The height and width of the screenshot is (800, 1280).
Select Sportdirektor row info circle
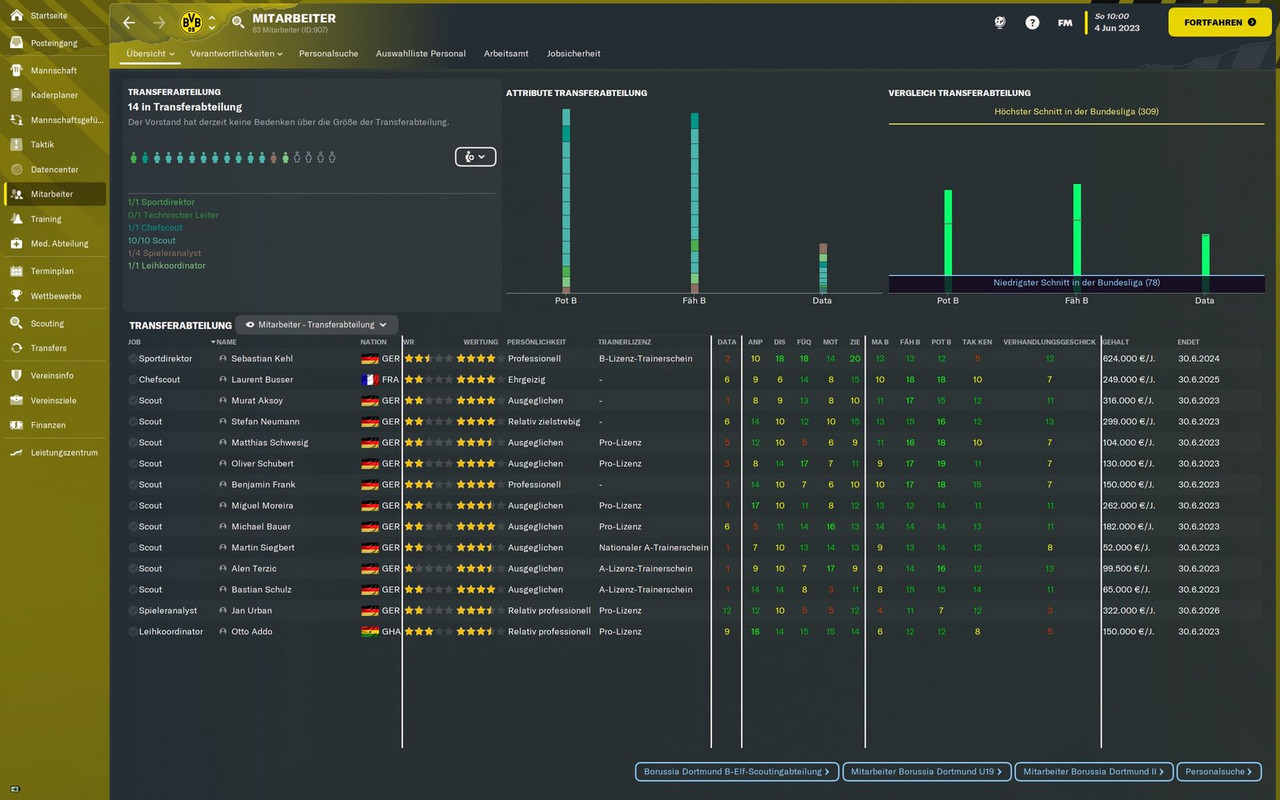click(132, 358)
